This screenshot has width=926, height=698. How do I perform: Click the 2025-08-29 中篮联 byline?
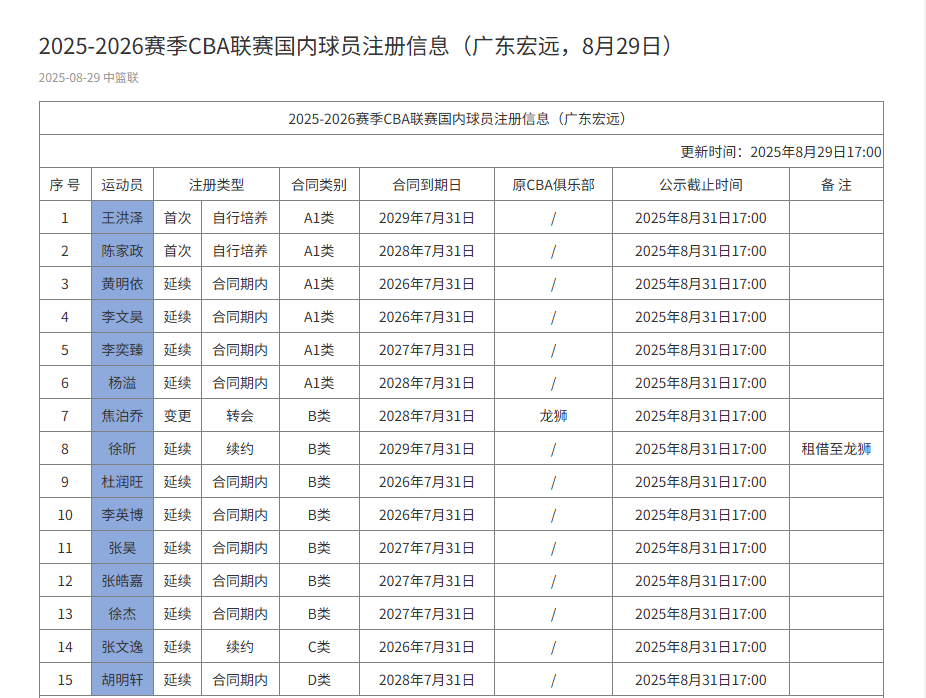coord(89,78)
